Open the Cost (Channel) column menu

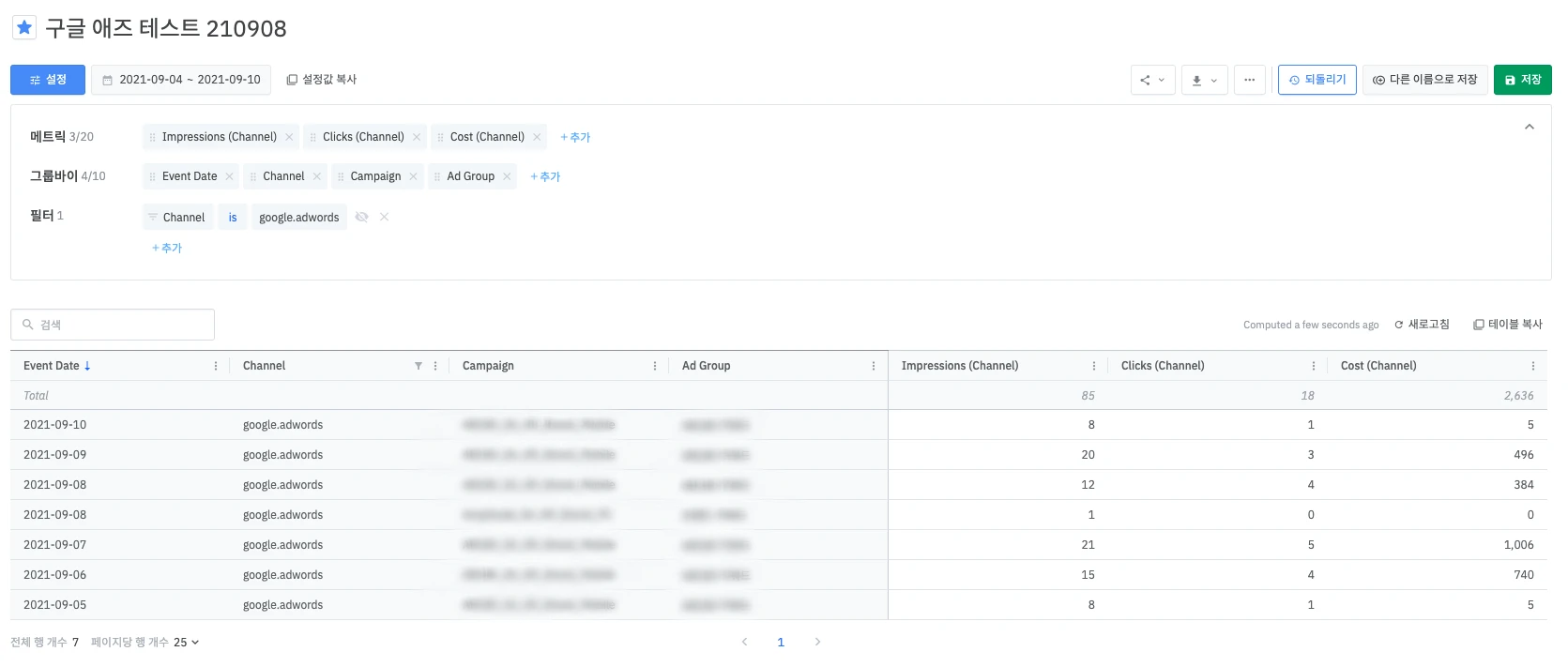click(x=1532, y=366)
